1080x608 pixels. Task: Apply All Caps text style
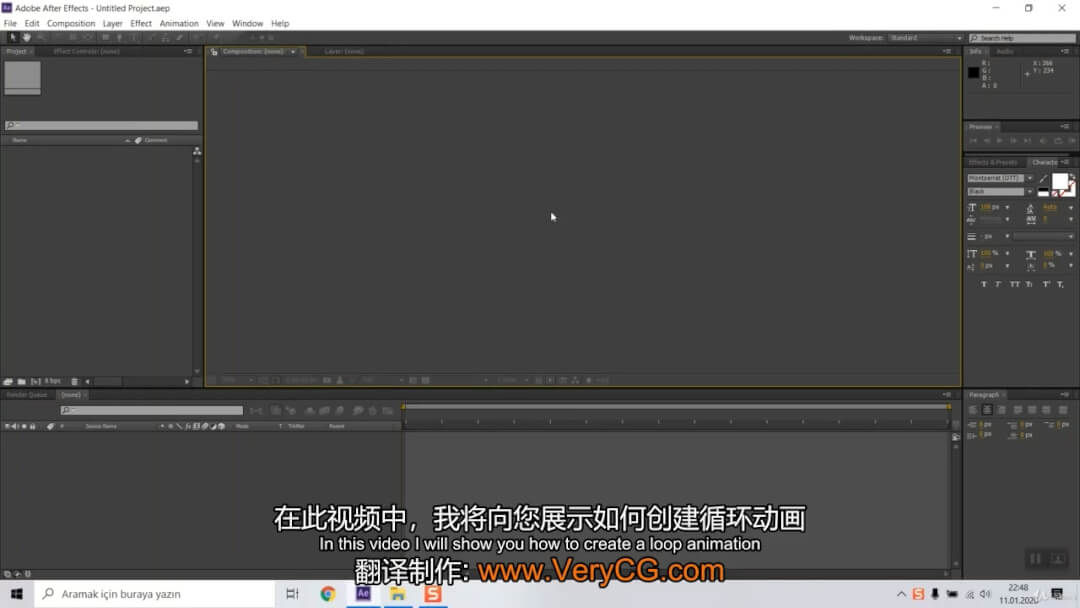[1015, 284]
